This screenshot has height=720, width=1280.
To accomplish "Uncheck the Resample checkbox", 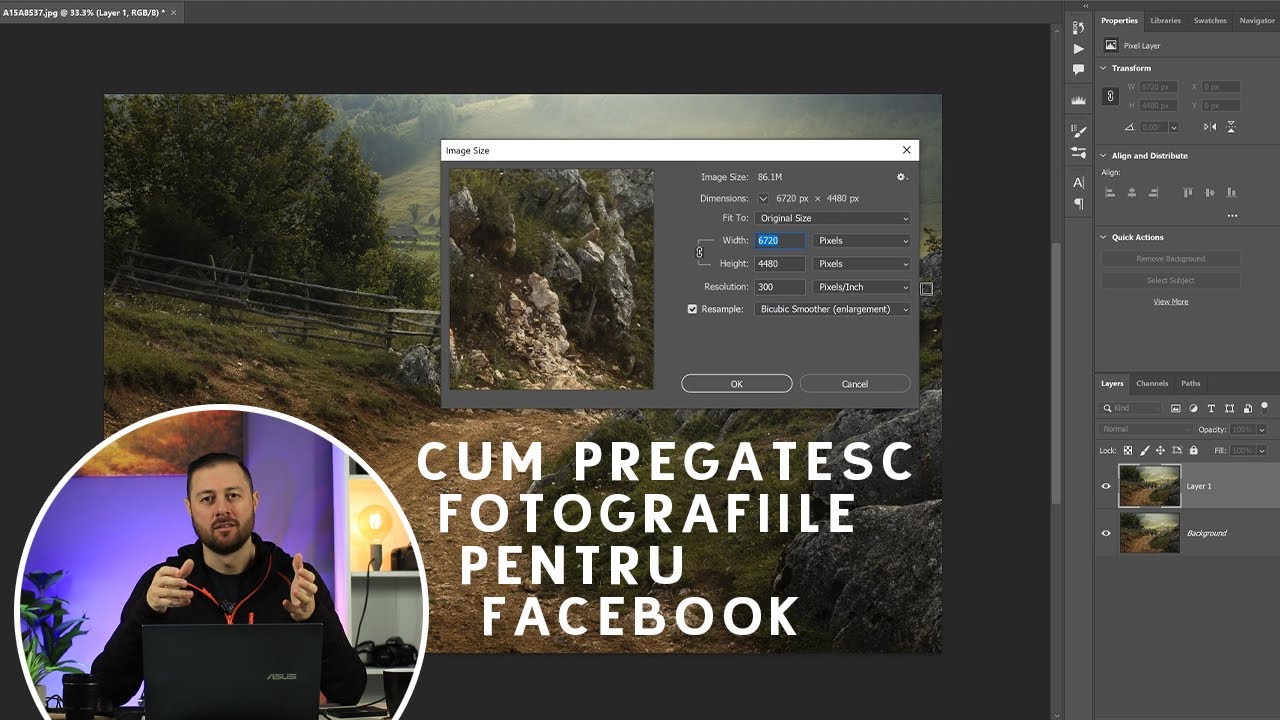I will [692, 309].
